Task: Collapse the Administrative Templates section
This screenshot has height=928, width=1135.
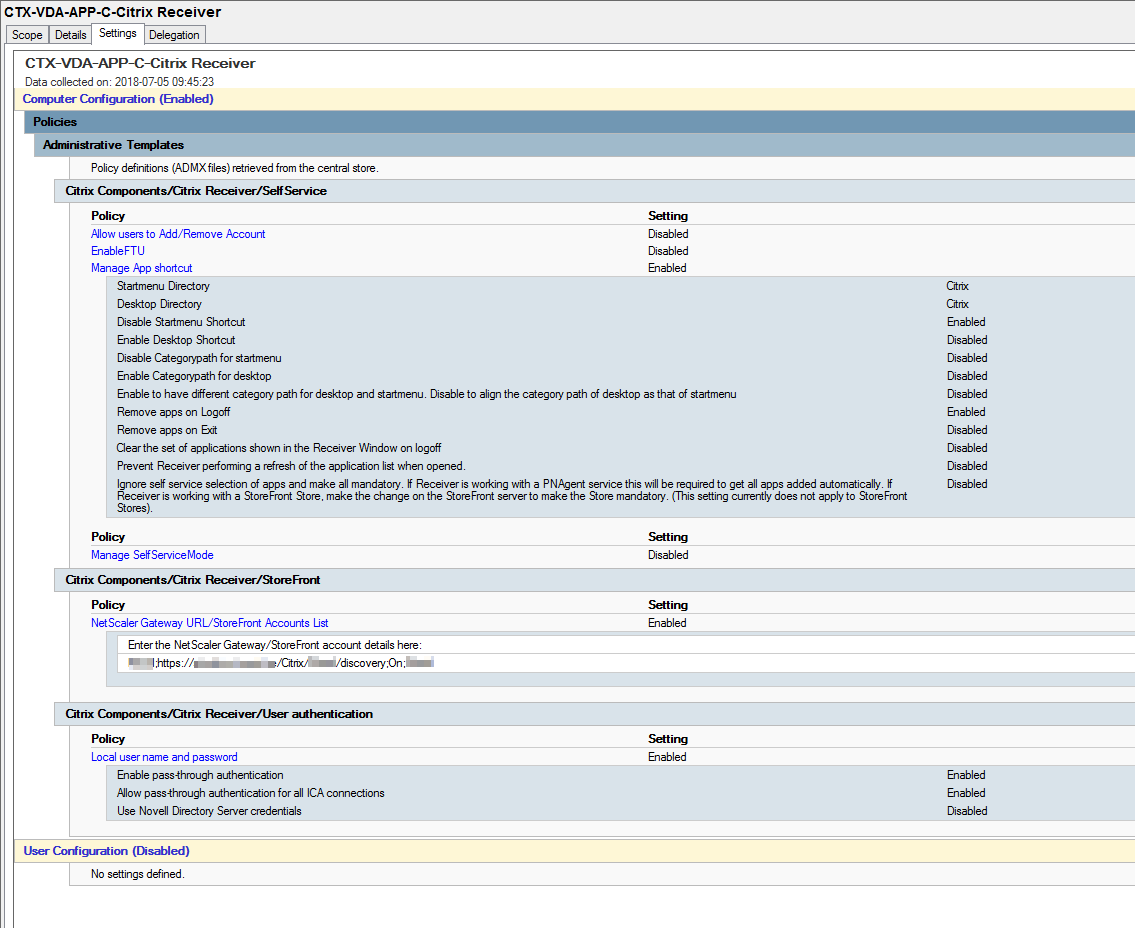Action: point(112,145)
